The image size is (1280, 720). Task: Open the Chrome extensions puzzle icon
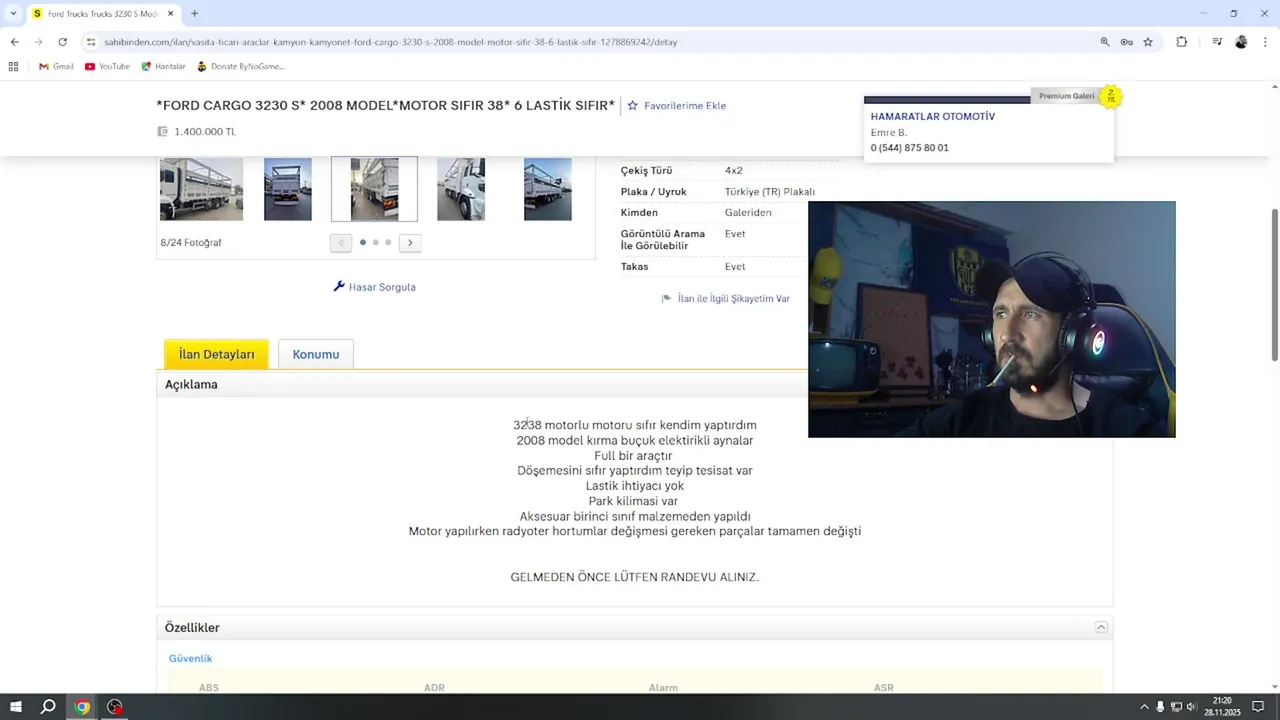click(1182, 42)
